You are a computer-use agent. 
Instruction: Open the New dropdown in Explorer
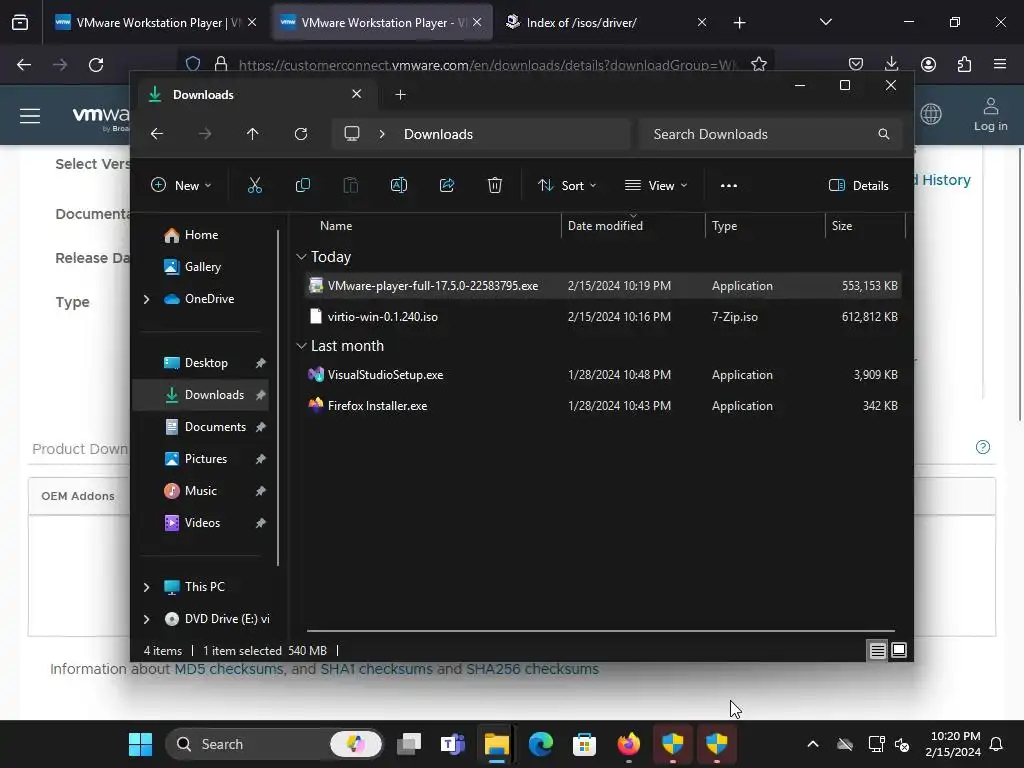(x=181, y=185)
